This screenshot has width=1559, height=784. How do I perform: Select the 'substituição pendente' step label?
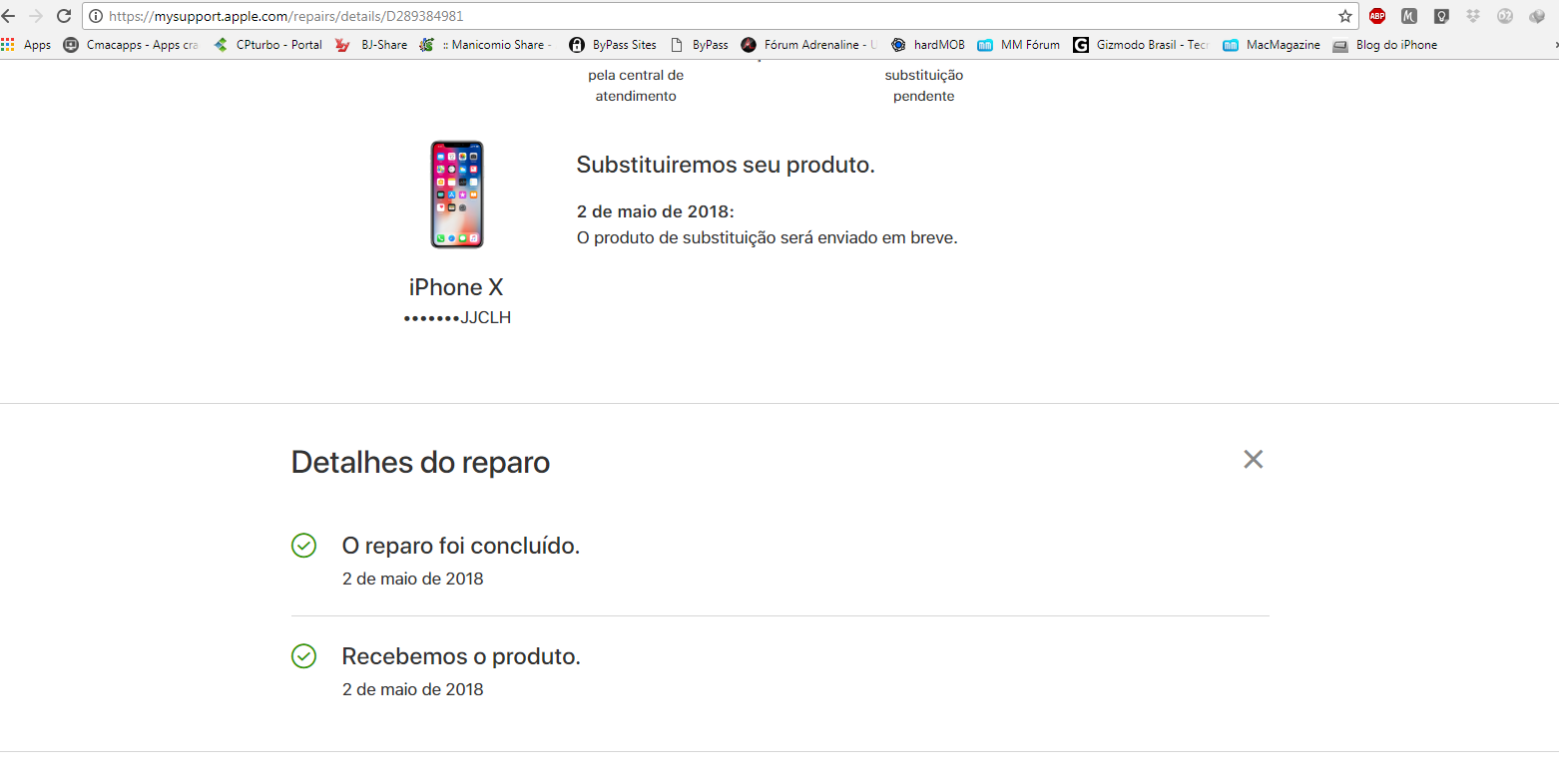[x=924, y=86]
